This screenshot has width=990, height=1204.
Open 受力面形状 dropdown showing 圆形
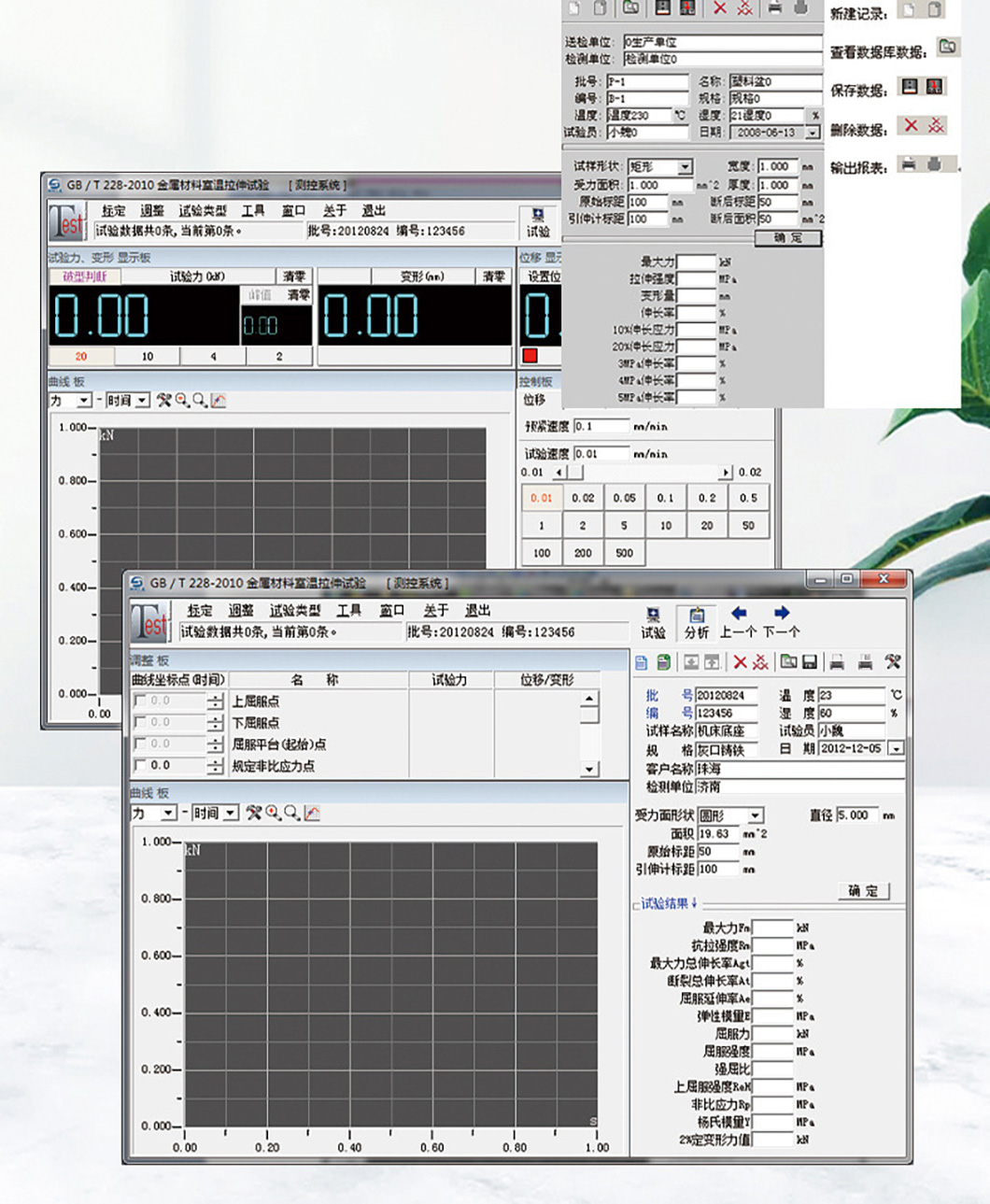click(x=755, y=815)
